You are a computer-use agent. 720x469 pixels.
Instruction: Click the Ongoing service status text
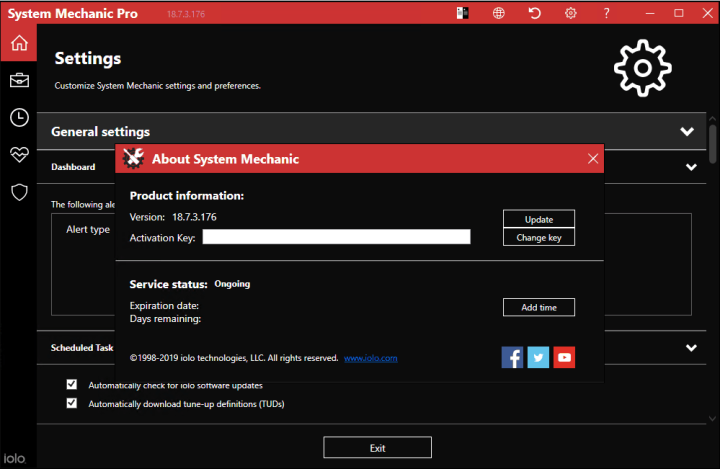click(x=232, y=284)
